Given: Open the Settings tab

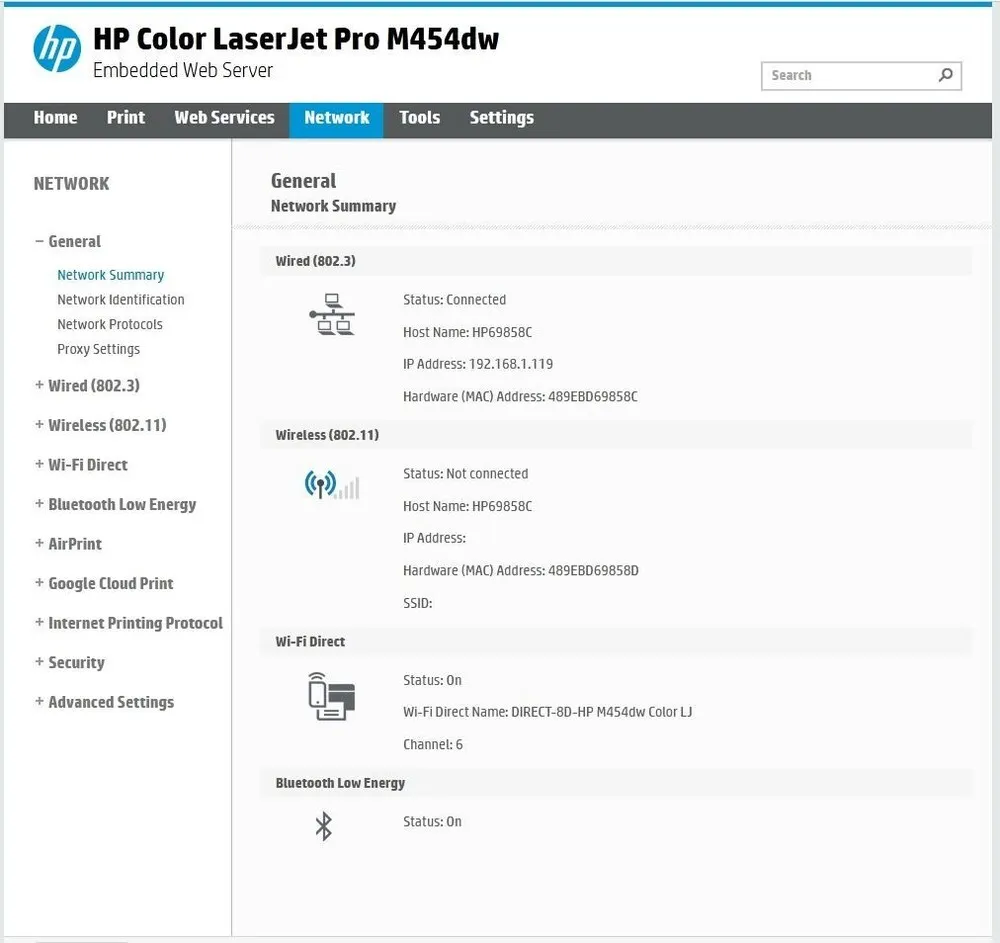Looking at the screenshot, I should point(502,118).
